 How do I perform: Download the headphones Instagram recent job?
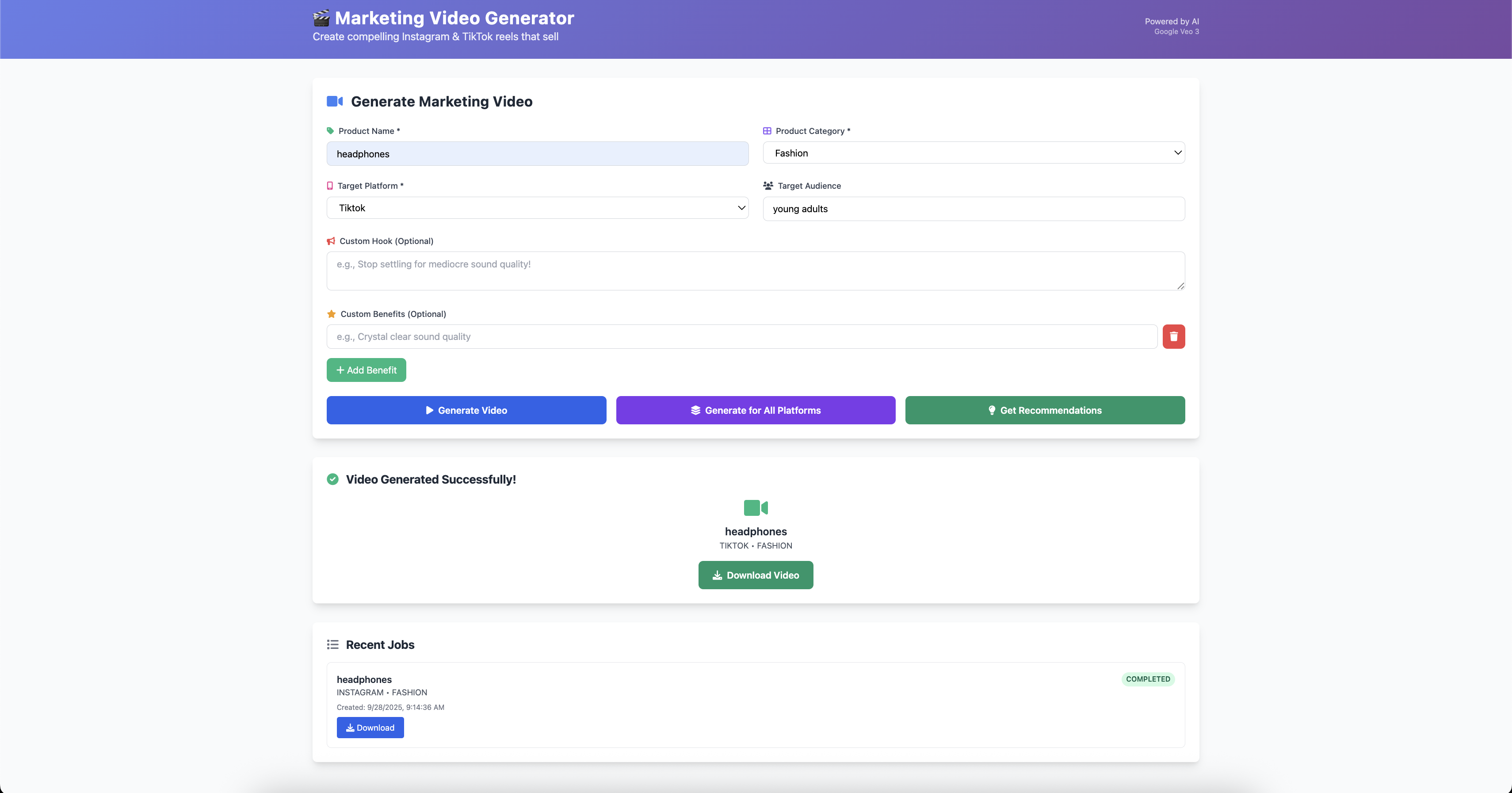pyautogui.click(x=370, y=727)
